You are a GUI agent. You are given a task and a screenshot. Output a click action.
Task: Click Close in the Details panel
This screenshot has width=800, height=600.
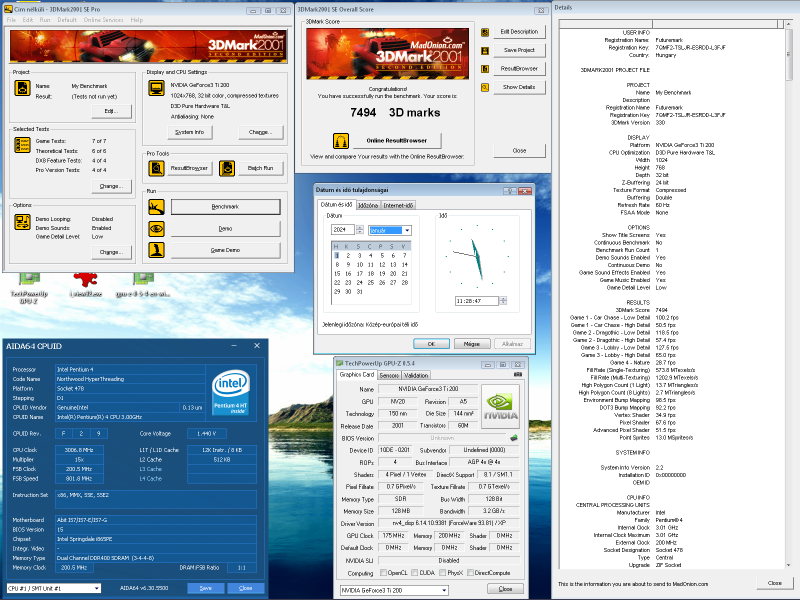[774, 583]
